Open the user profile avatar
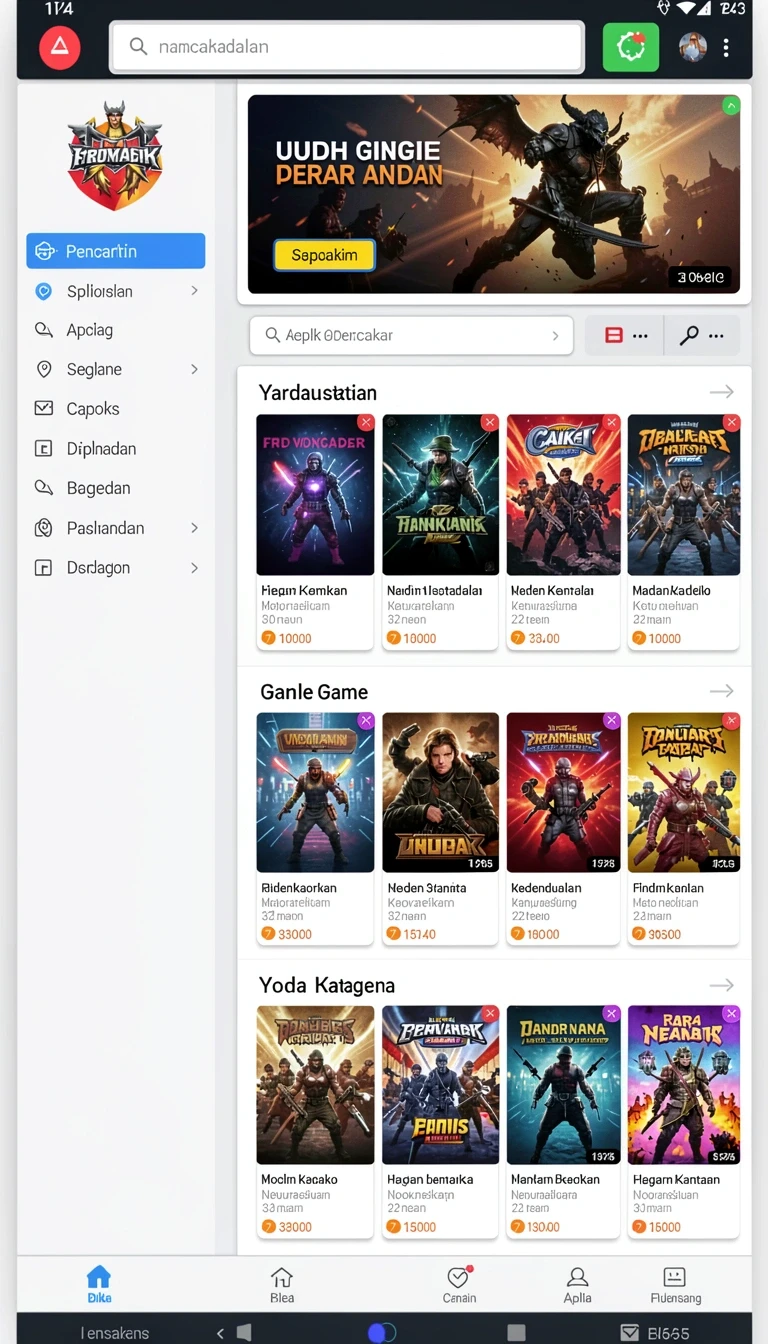The width and height of the screenshot is (768, 1344). click(693, 47)
